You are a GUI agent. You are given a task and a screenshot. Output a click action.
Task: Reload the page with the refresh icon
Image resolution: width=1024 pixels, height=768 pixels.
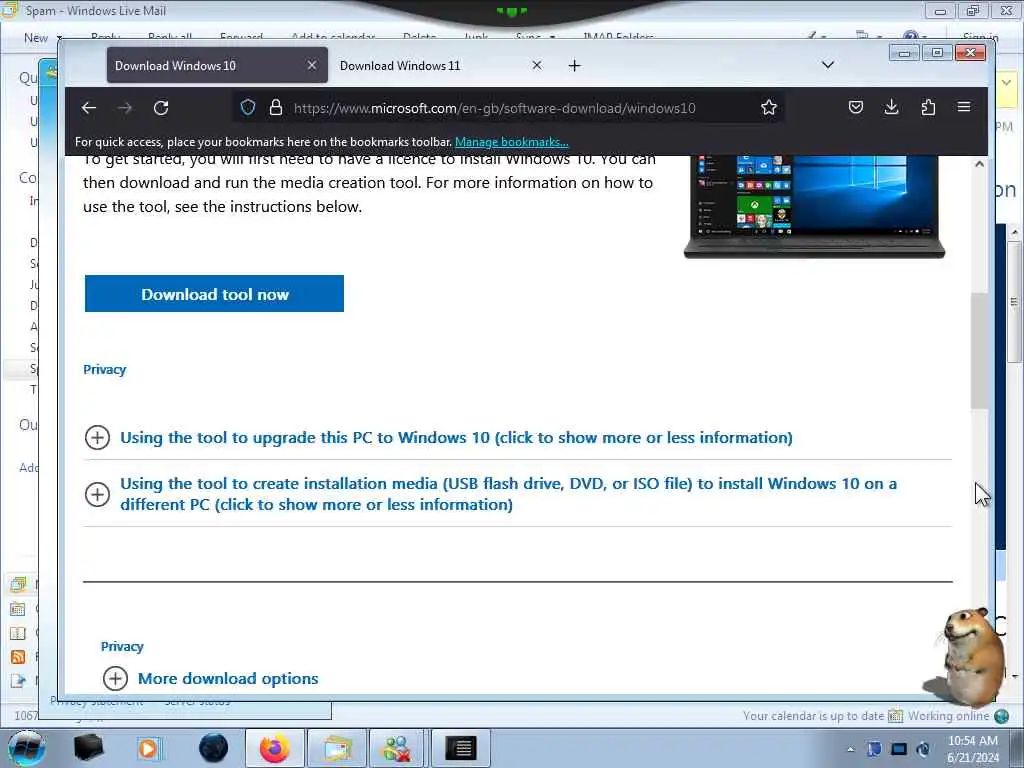(161, 108)
